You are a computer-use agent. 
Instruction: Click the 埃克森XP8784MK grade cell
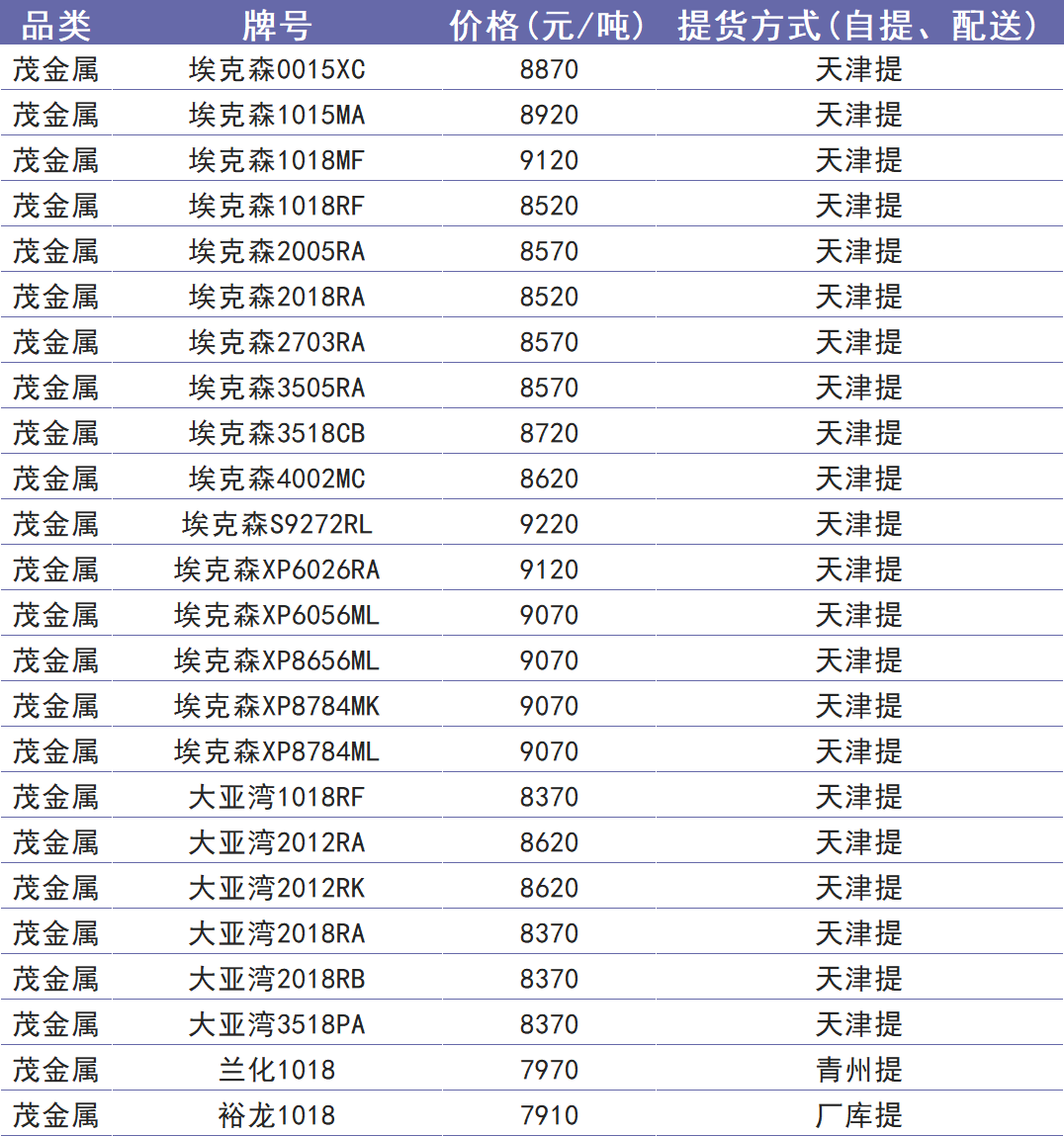click(277, 707)
